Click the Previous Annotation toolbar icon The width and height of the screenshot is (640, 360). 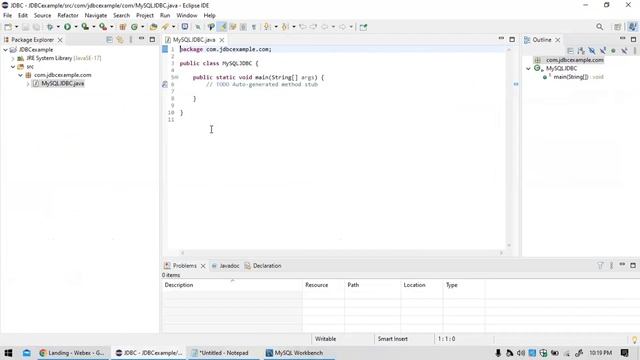pos(285,27)
